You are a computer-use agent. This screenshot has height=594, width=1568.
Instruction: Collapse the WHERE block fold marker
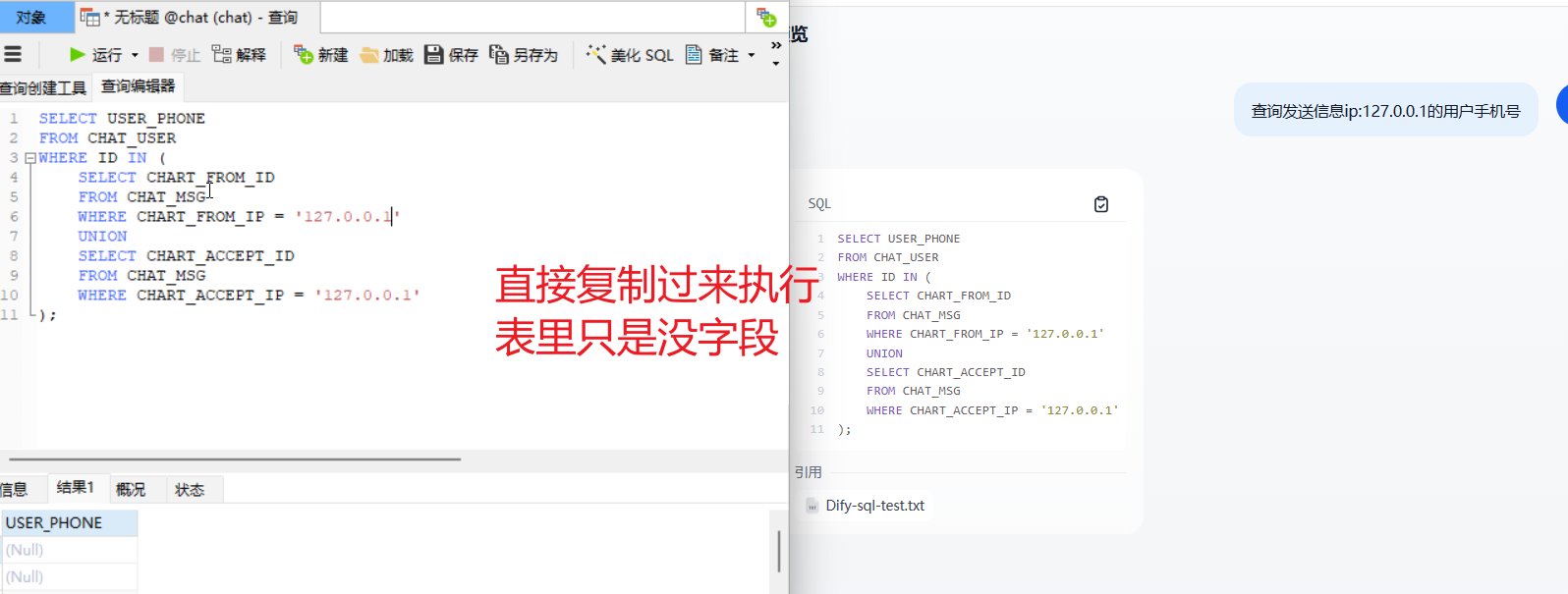coord(30,158)
